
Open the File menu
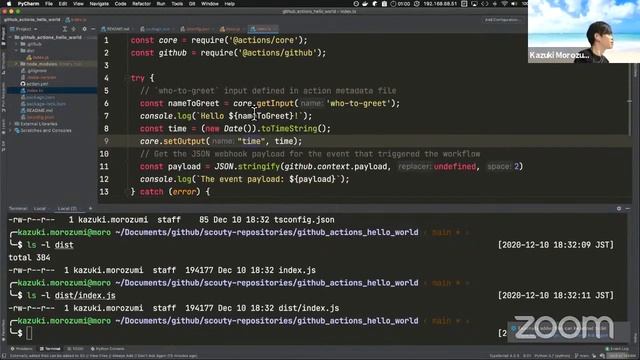49,4
